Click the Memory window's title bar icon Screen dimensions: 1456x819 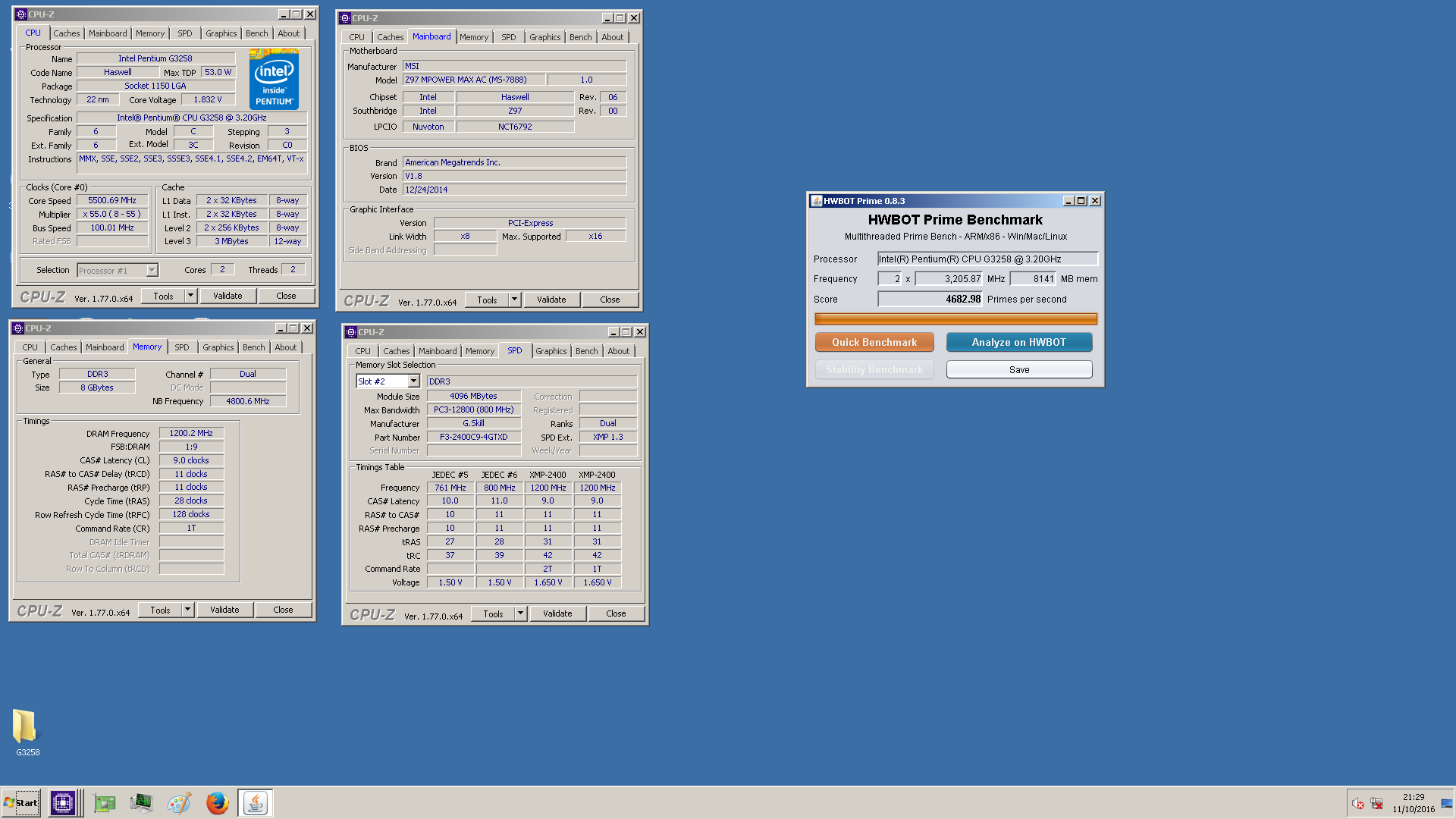[18, 328]
